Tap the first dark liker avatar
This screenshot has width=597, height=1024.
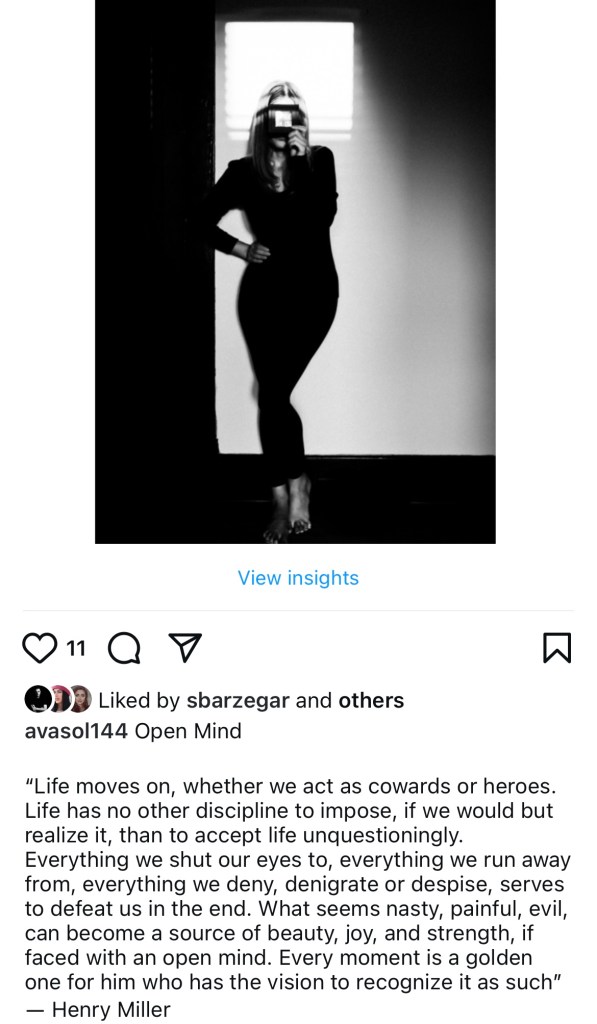coord(37,699)
